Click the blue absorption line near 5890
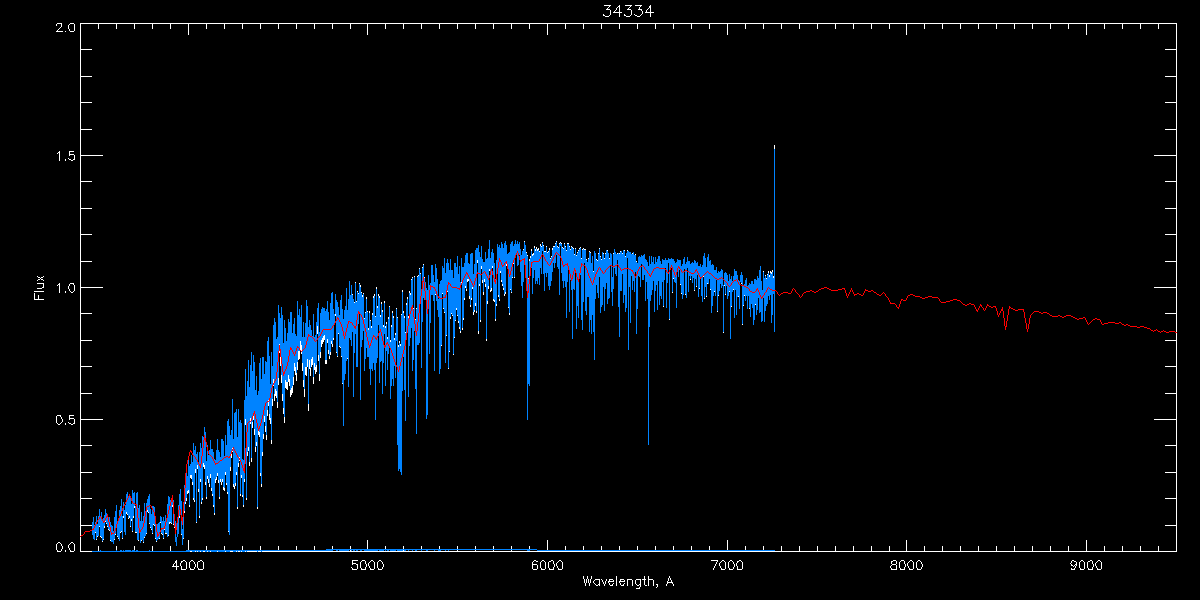The image size is (1200, 600). tap(528, 350)
